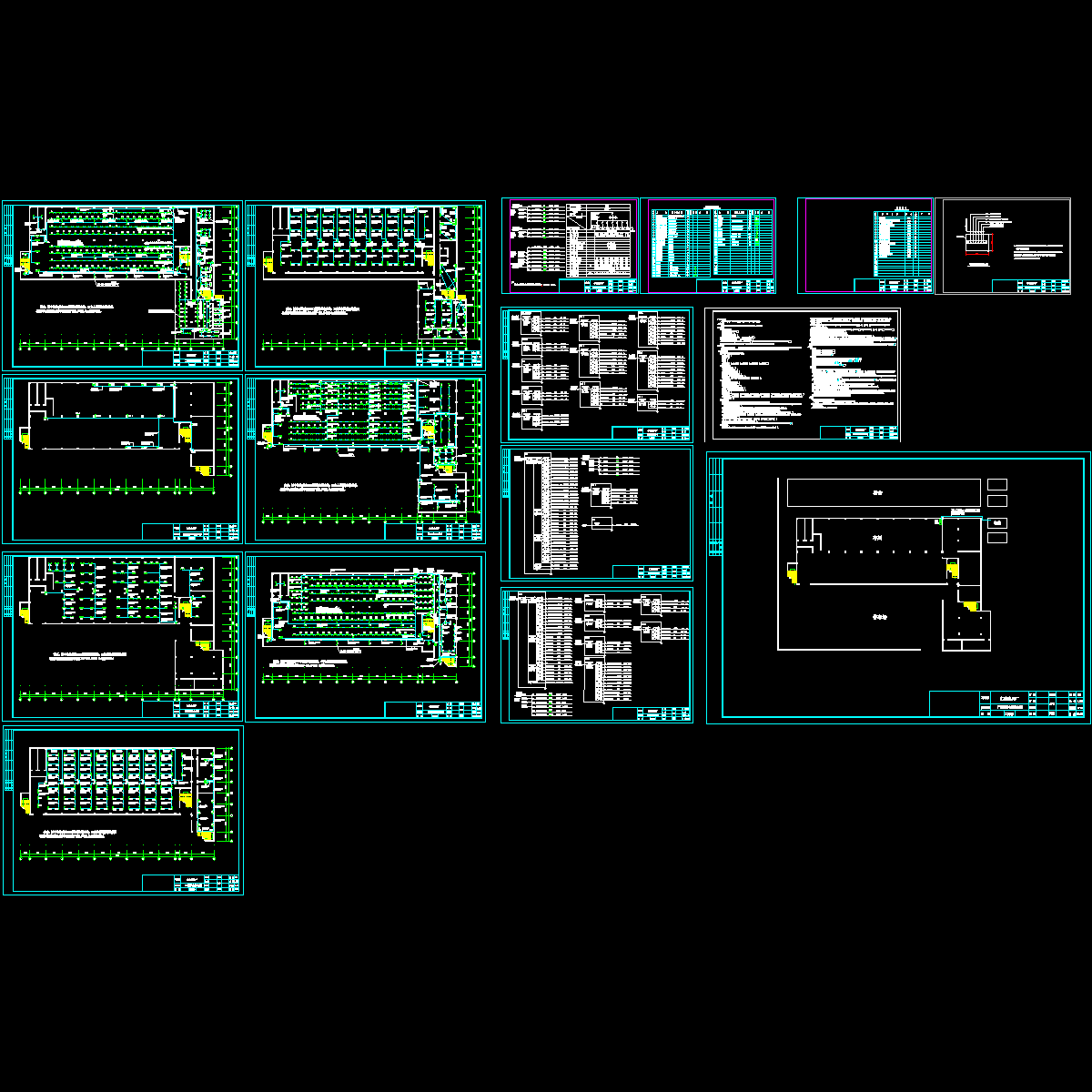Viewport: 1092px width, 1092px height.
Task: Select the sheet with a single equipment table
Action: (x=864, y=246)
